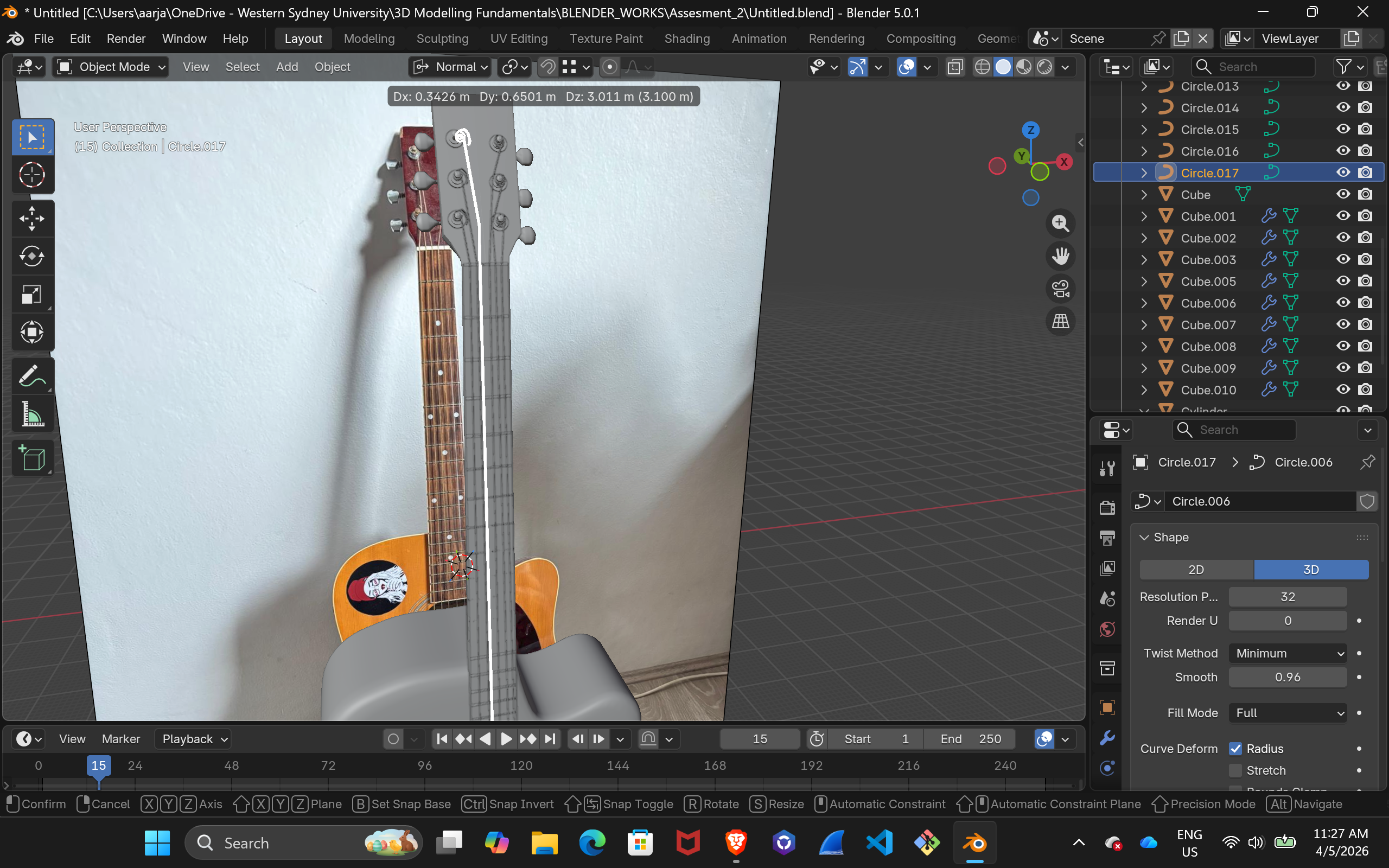Open the Object Mode dropdown
The width and height of the screenshot is (1389, 868).
tap(111, 67)
